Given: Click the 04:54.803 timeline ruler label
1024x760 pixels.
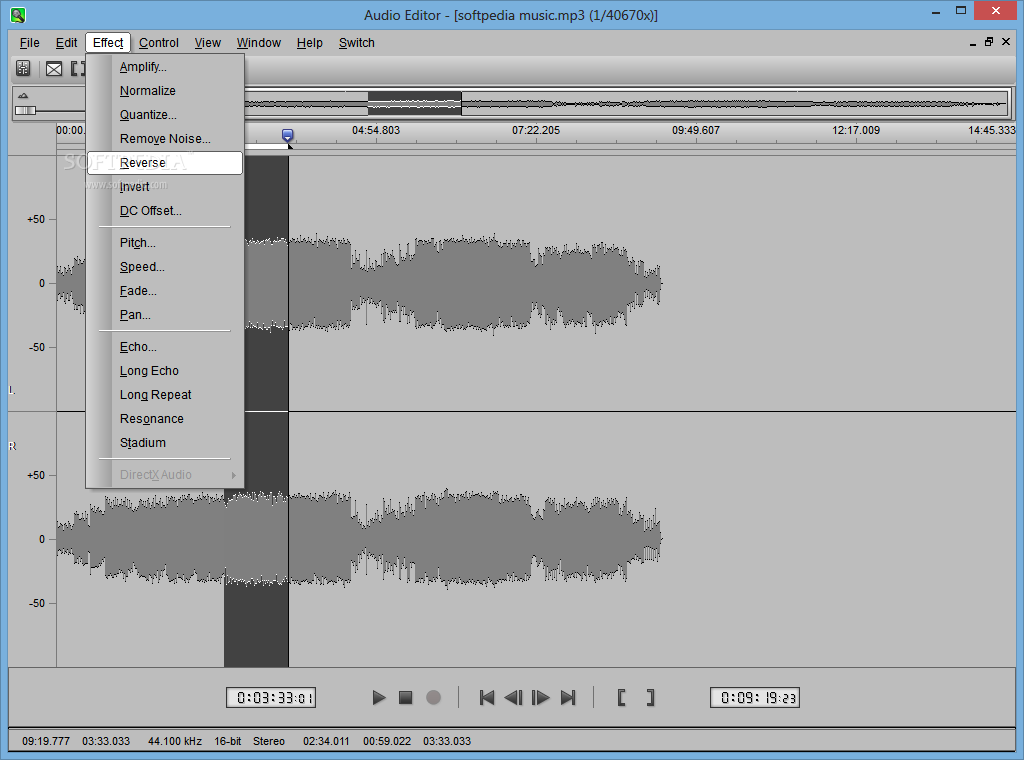Looking at the screenshot, I should [376, 131].
